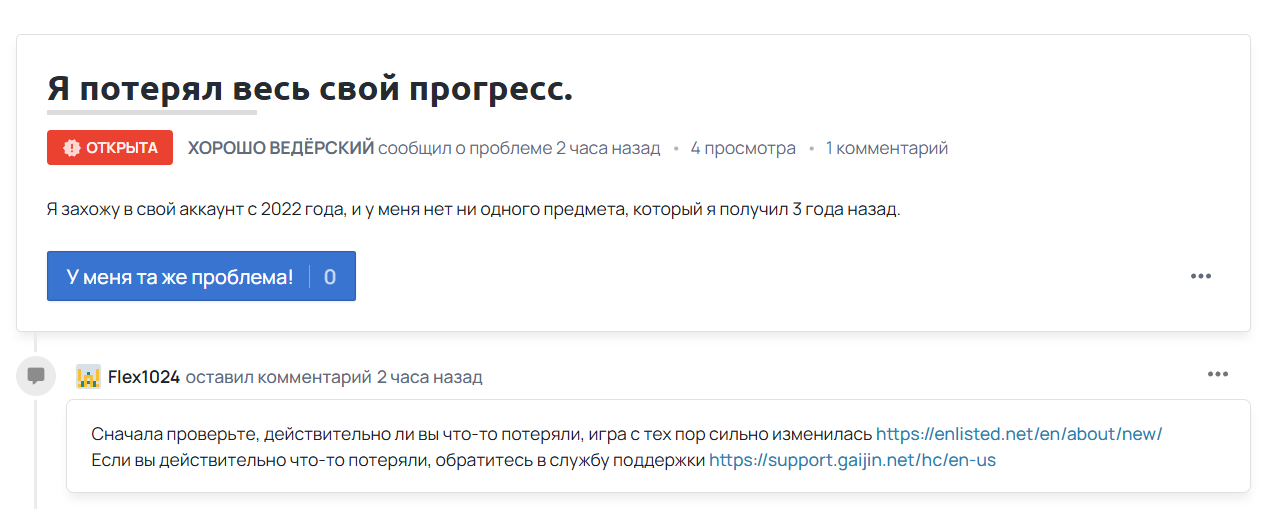The image size is (1267, 509).
Task: Click the comment bubble icon on the timeline
Action: coord(36,376)
